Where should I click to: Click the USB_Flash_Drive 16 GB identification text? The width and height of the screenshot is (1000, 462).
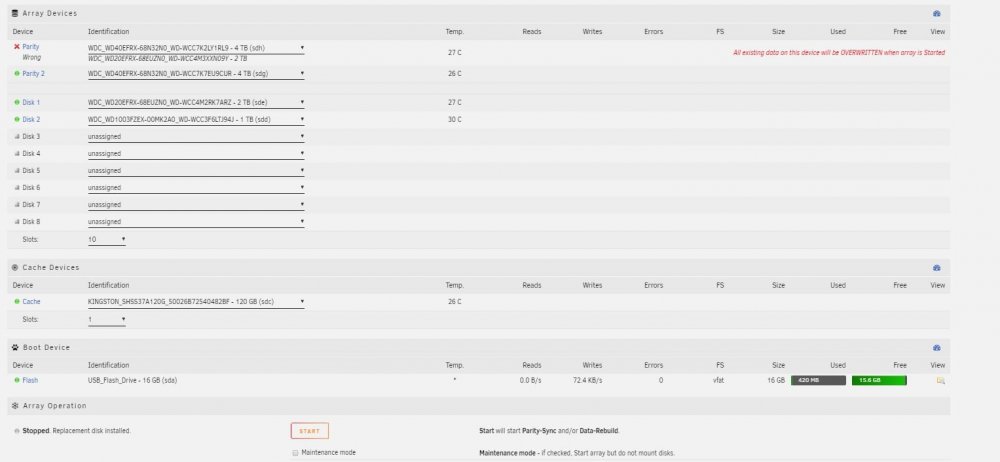click(x=133, y=380)
